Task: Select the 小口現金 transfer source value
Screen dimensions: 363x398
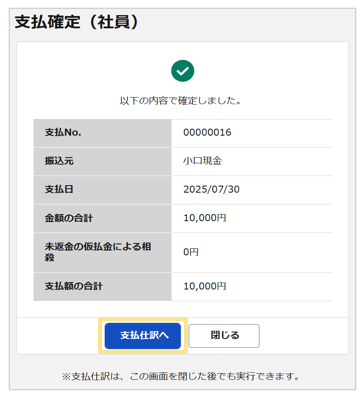Action: [x=202, y=161]
